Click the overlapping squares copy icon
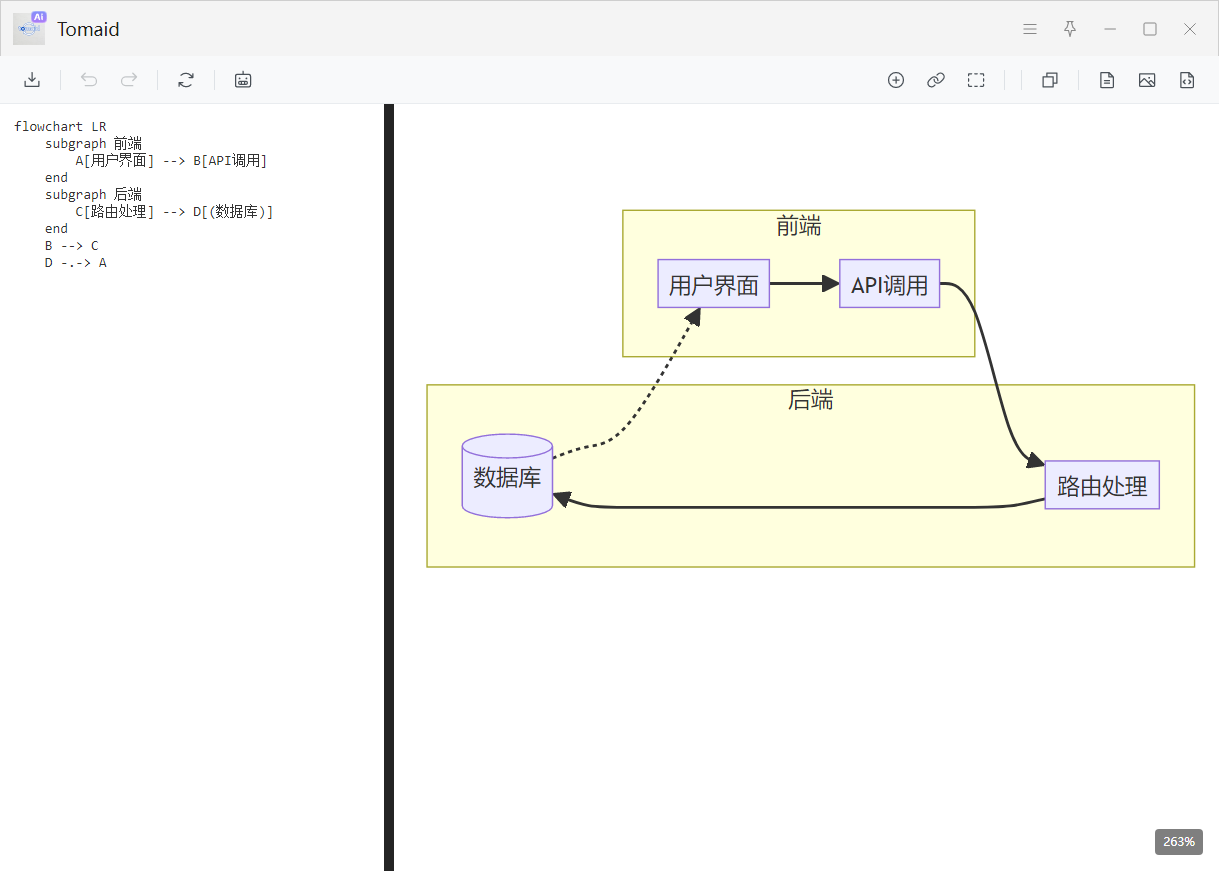The width and height of the screenshot is (1219, 871). pyautogui.click(x=1050, y=80)
